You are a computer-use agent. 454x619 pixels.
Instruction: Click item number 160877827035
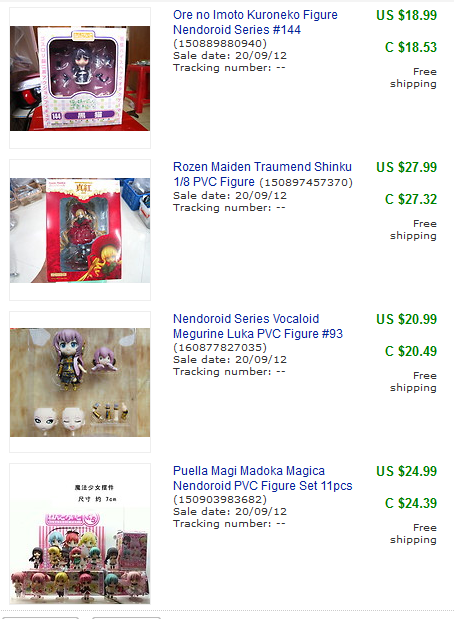pos(220,347)
